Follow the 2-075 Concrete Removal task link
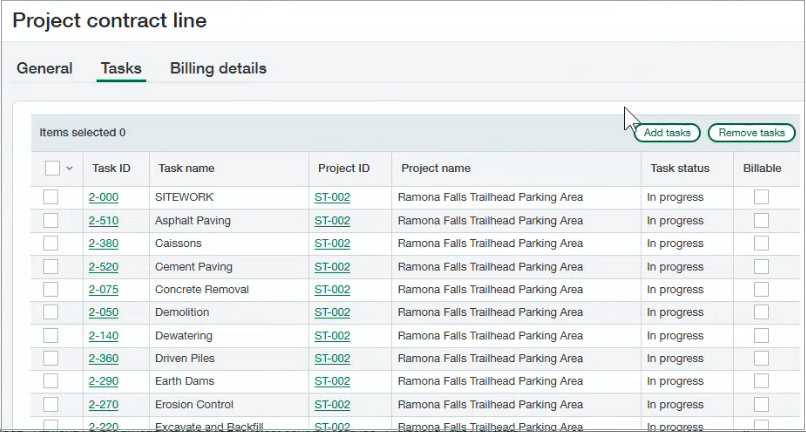This screenshot has height=432, width=806. tap(103, 290)
